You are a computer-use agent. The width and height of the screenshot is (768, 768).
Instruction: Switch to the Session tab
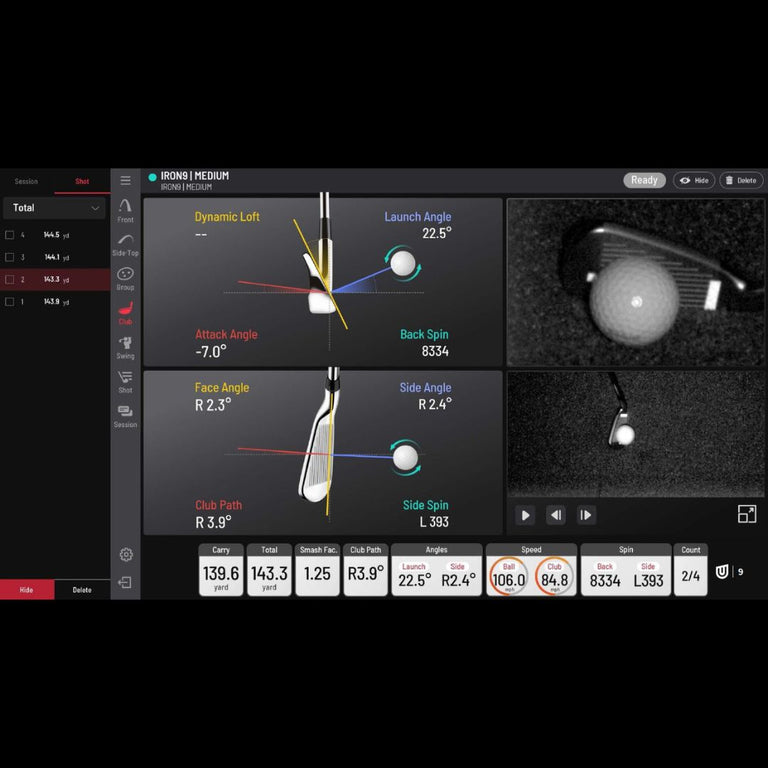pyautogui.click(x=26, y=181)
